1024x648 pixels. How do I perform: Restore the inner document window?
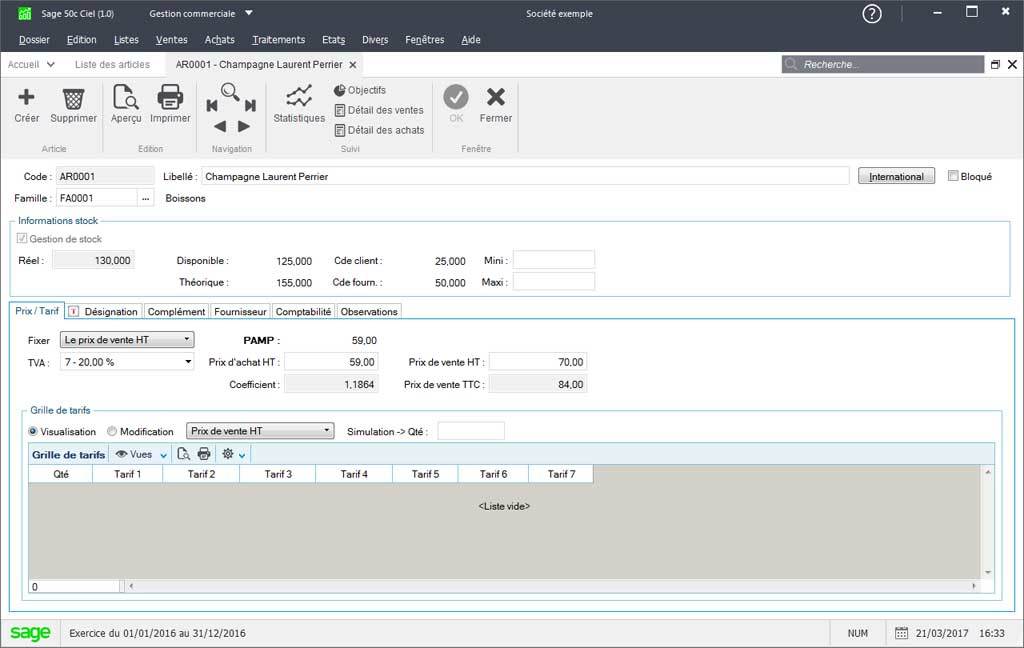[x=995, y=64]
